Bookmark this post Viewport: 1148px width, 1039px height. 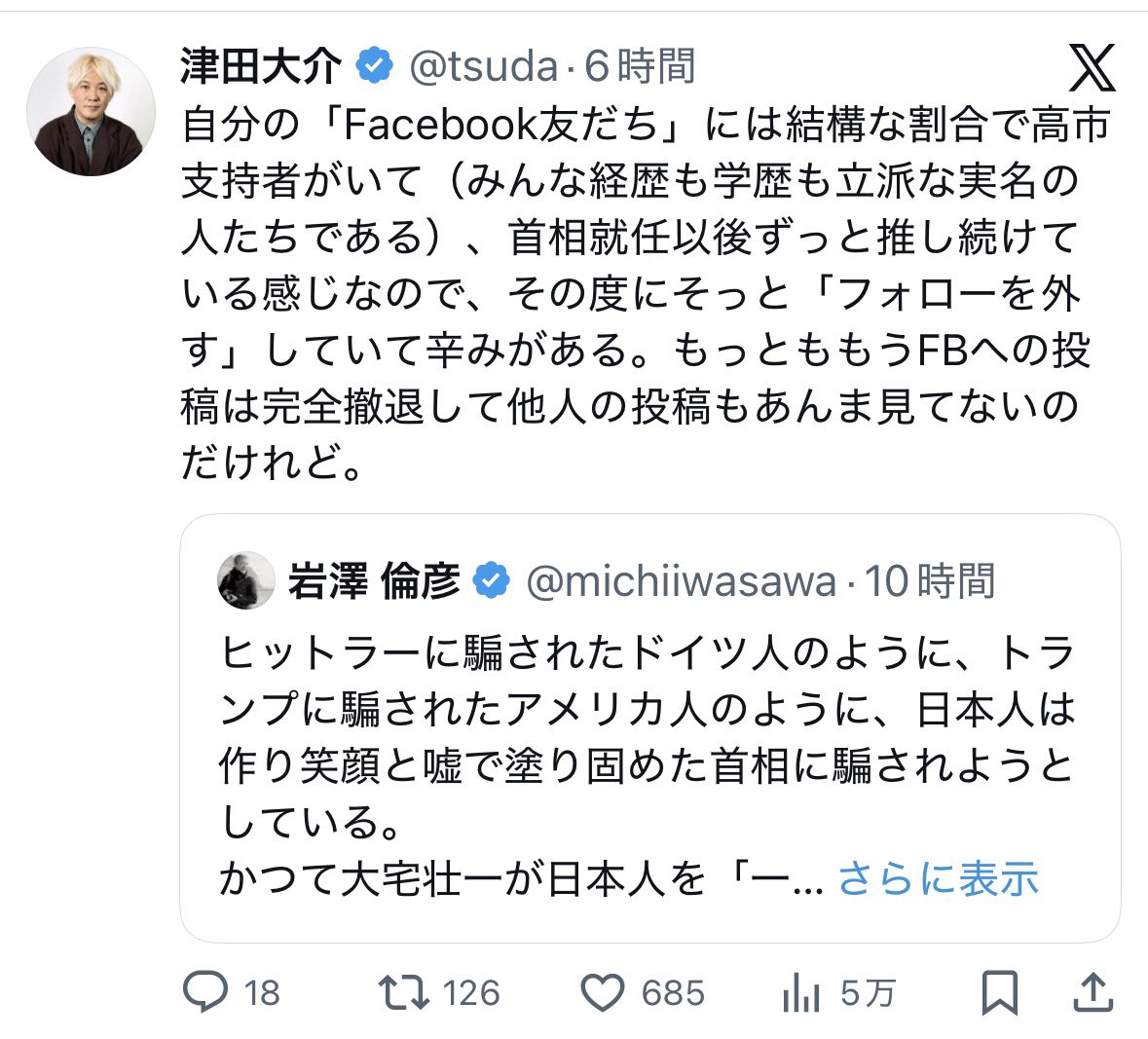click(x=999, y=992)
